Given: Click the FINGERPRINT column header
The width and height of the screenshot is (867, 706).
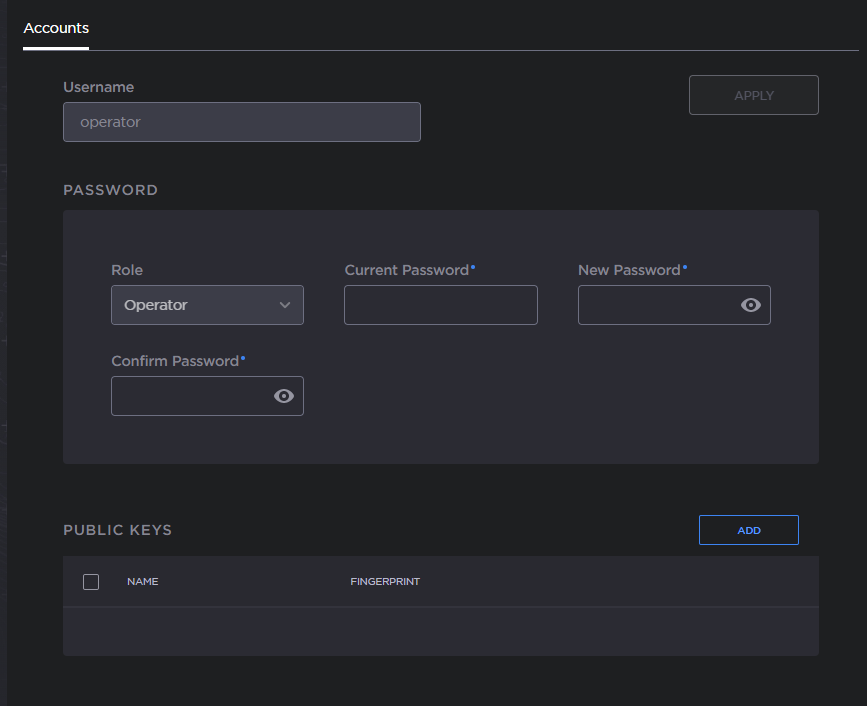Looking at the screenshot, I should point(384,582).
